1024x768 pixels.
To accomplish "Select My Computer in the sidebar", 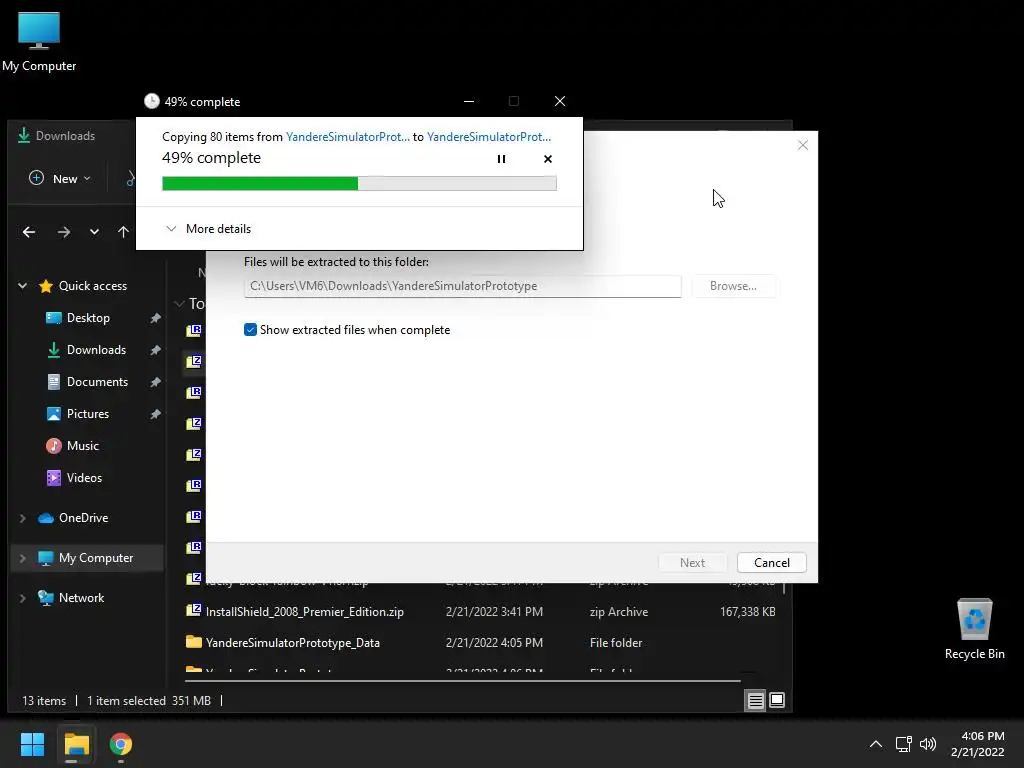I will [95, 558].
